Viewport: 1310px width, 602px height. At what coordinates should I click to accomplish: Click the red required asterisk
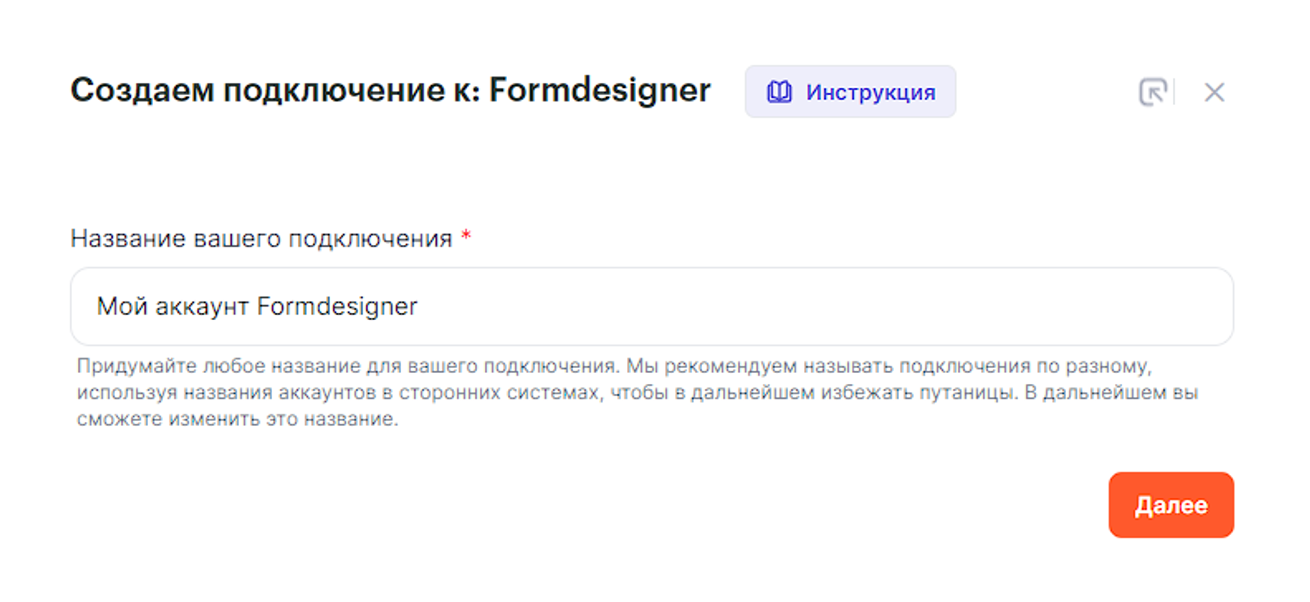[x=466, y=238]
